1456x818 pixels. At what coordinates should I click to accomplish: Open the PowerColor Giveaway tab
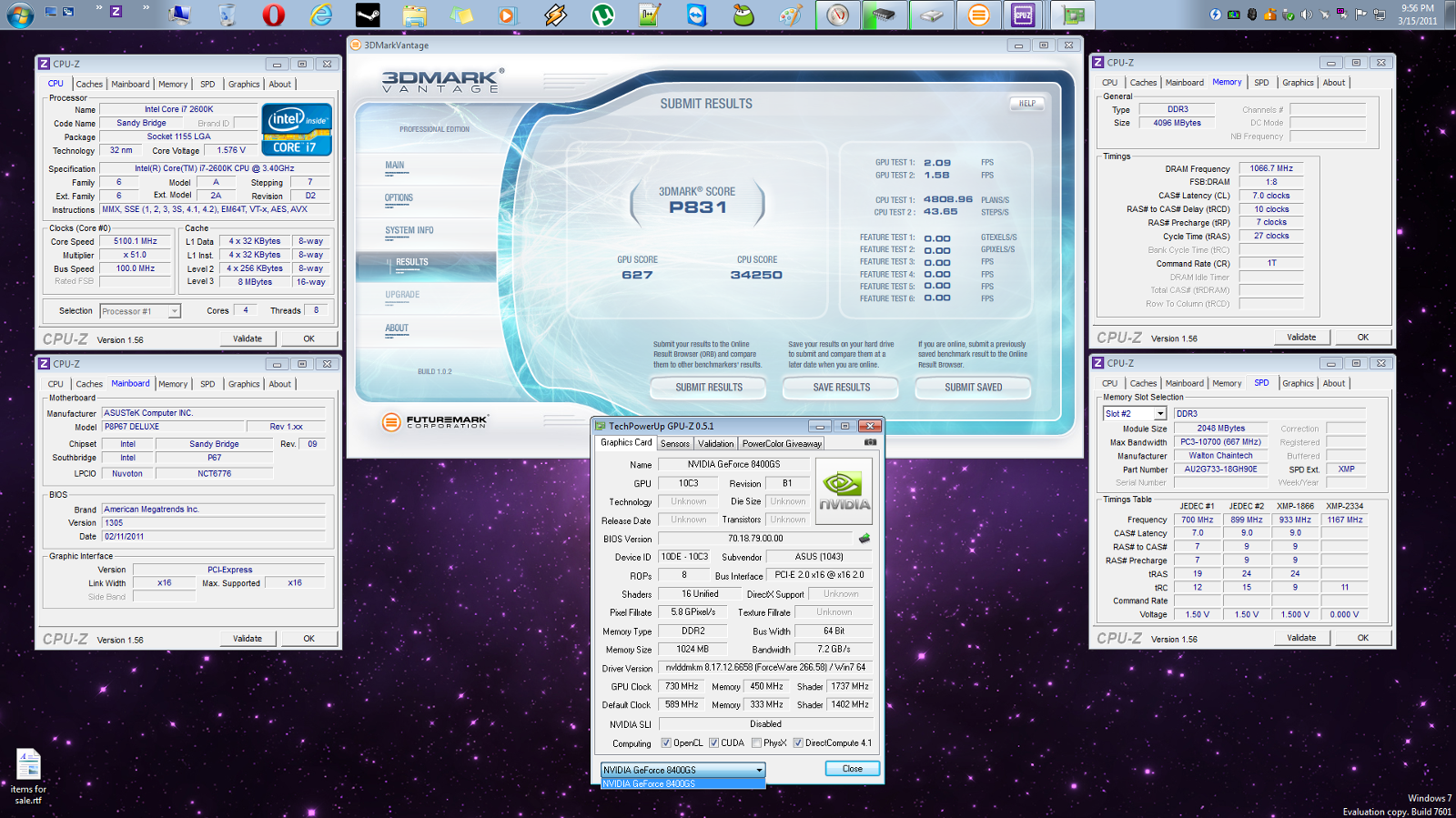point(782,443)
